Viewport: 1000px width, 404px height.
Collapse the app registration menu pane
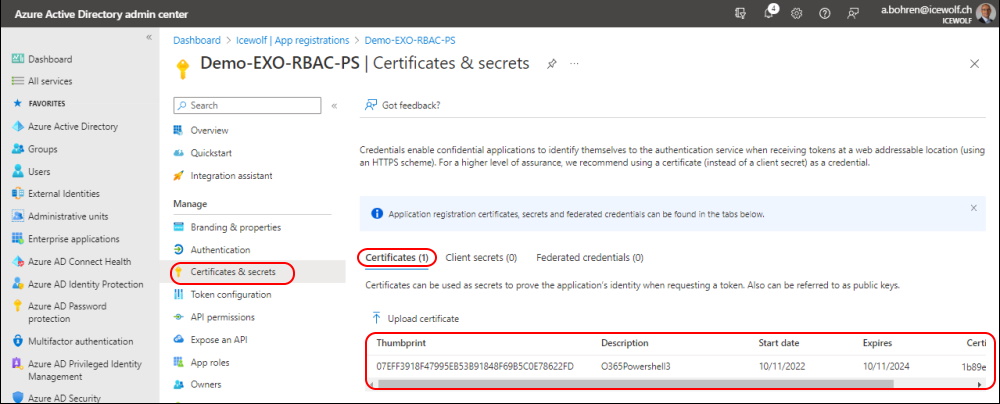click(x=334, y=106)
